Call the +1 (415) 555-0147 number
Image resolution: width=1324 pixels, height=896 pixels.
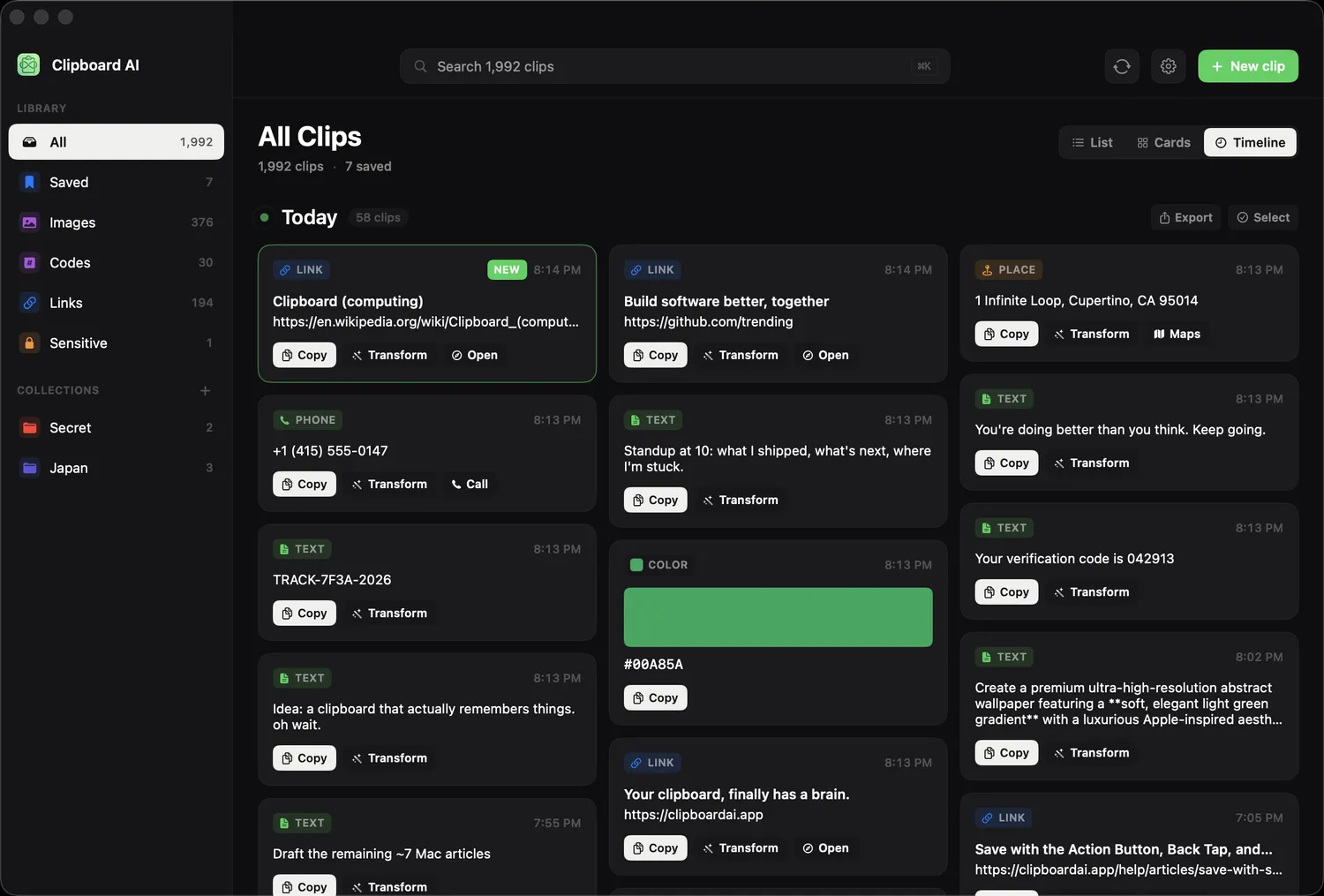(x=469, y=484)
